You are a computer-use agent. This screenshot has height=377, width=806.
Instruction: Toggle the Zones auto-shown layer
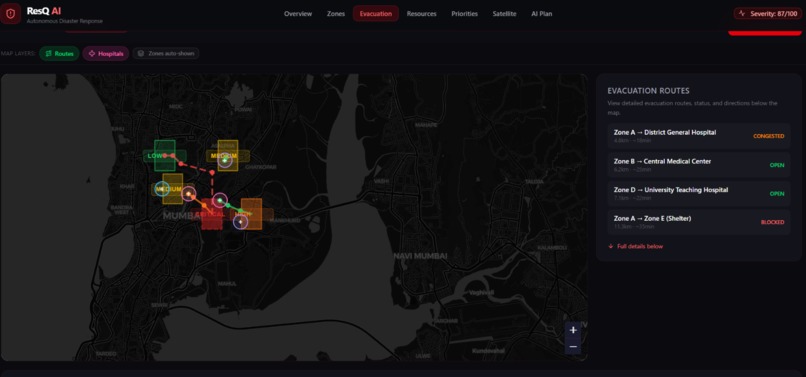(166, 53)
